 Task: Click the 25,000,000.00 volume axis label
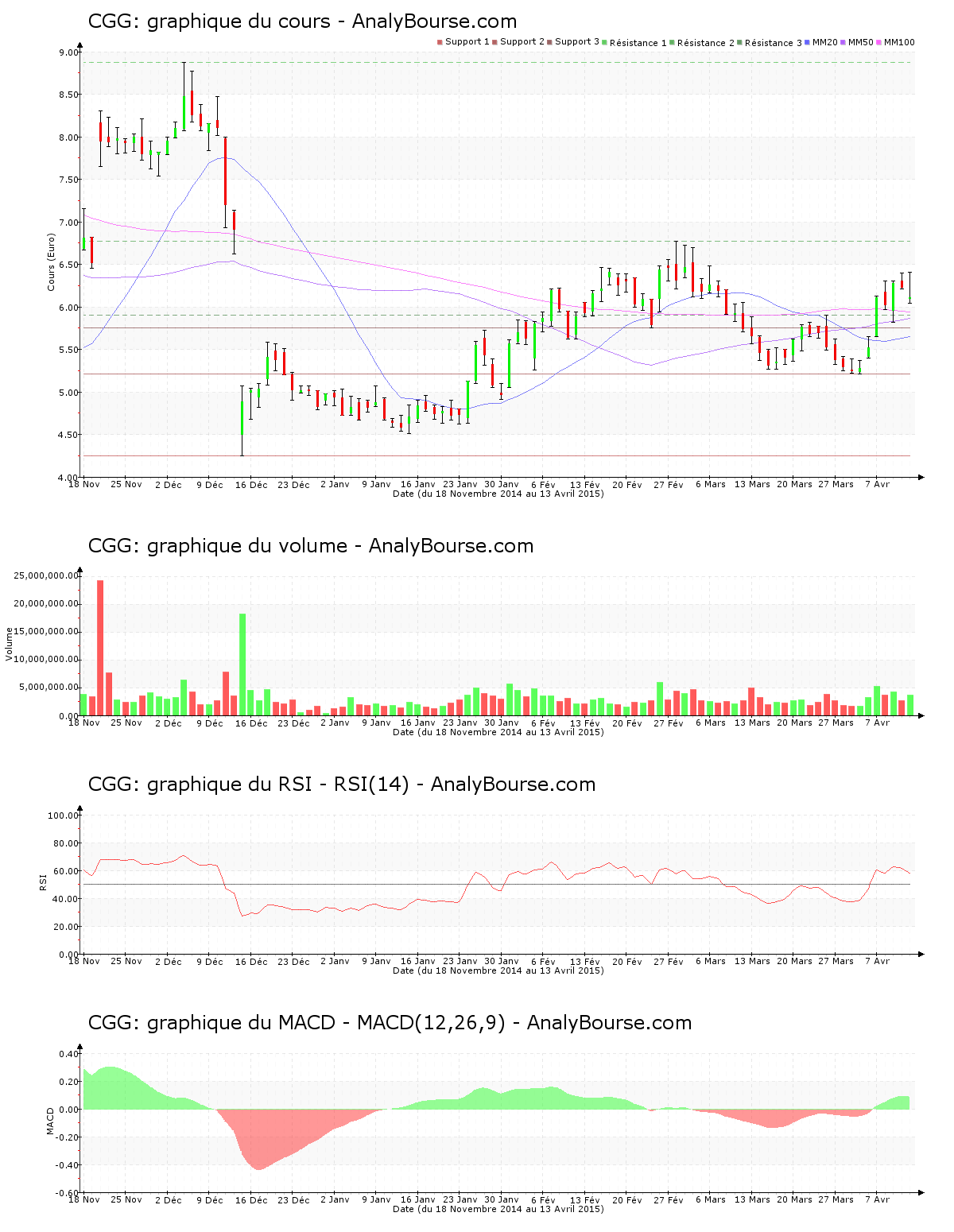coord(46,575)
